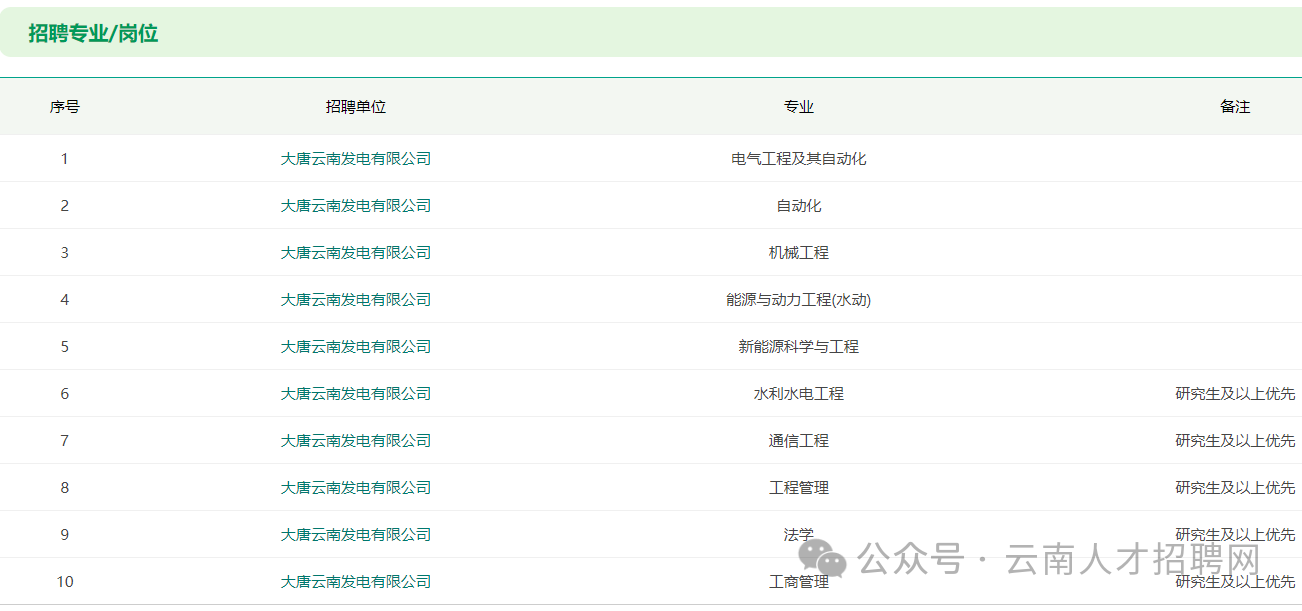Select the 能源与动力工程(水动) cell

click(x=798, y=299)
